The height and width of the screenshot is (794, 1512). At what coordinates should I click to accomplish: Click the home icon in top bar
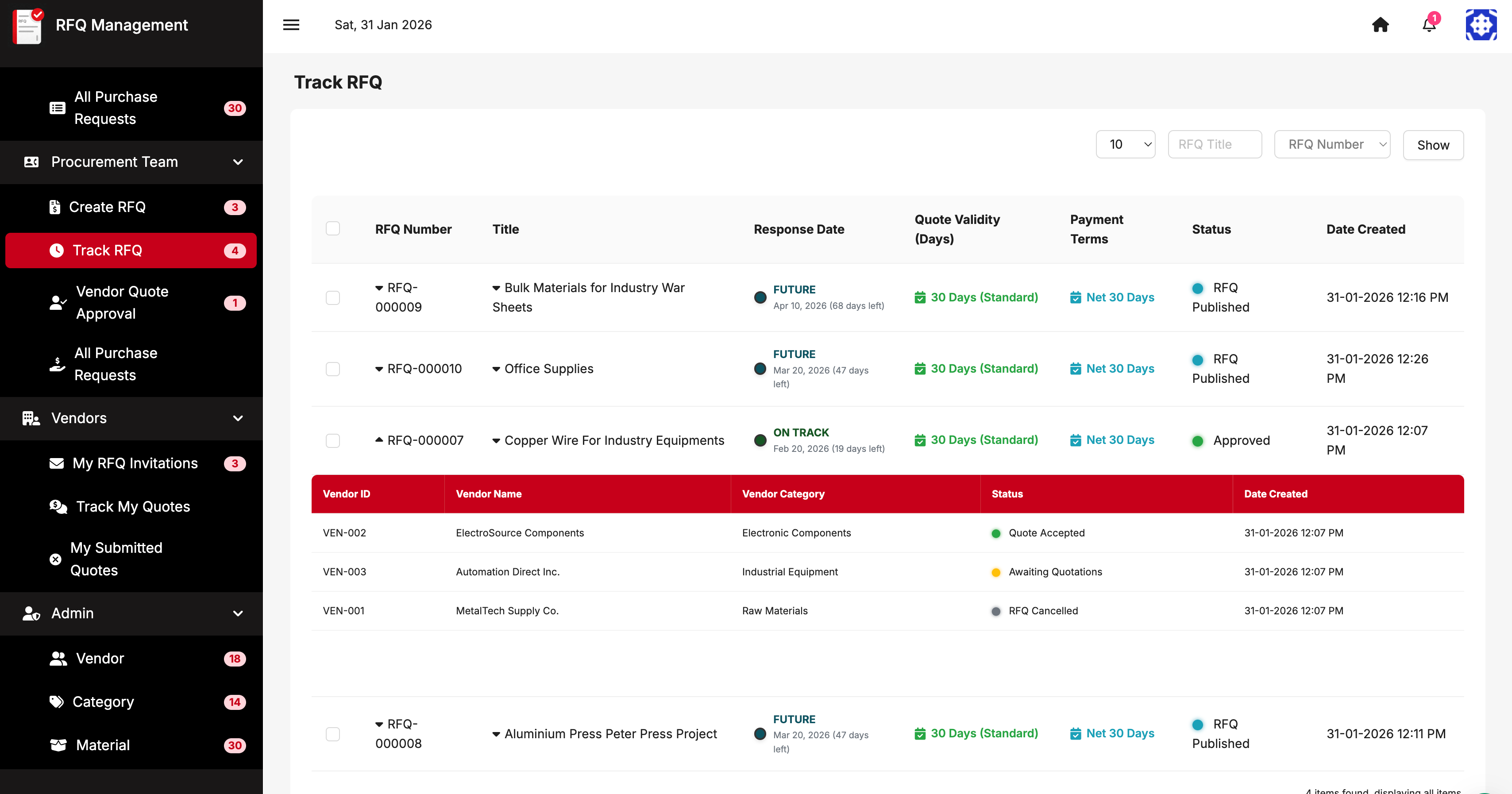pyautogui.click(x=1380, y=25)
